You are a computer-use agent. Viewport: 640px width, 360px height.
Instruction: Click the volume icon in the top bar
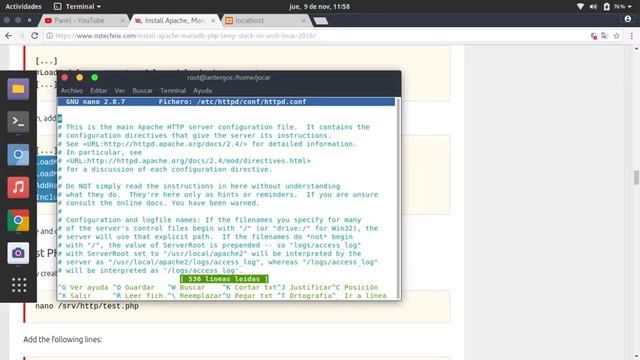593,7
